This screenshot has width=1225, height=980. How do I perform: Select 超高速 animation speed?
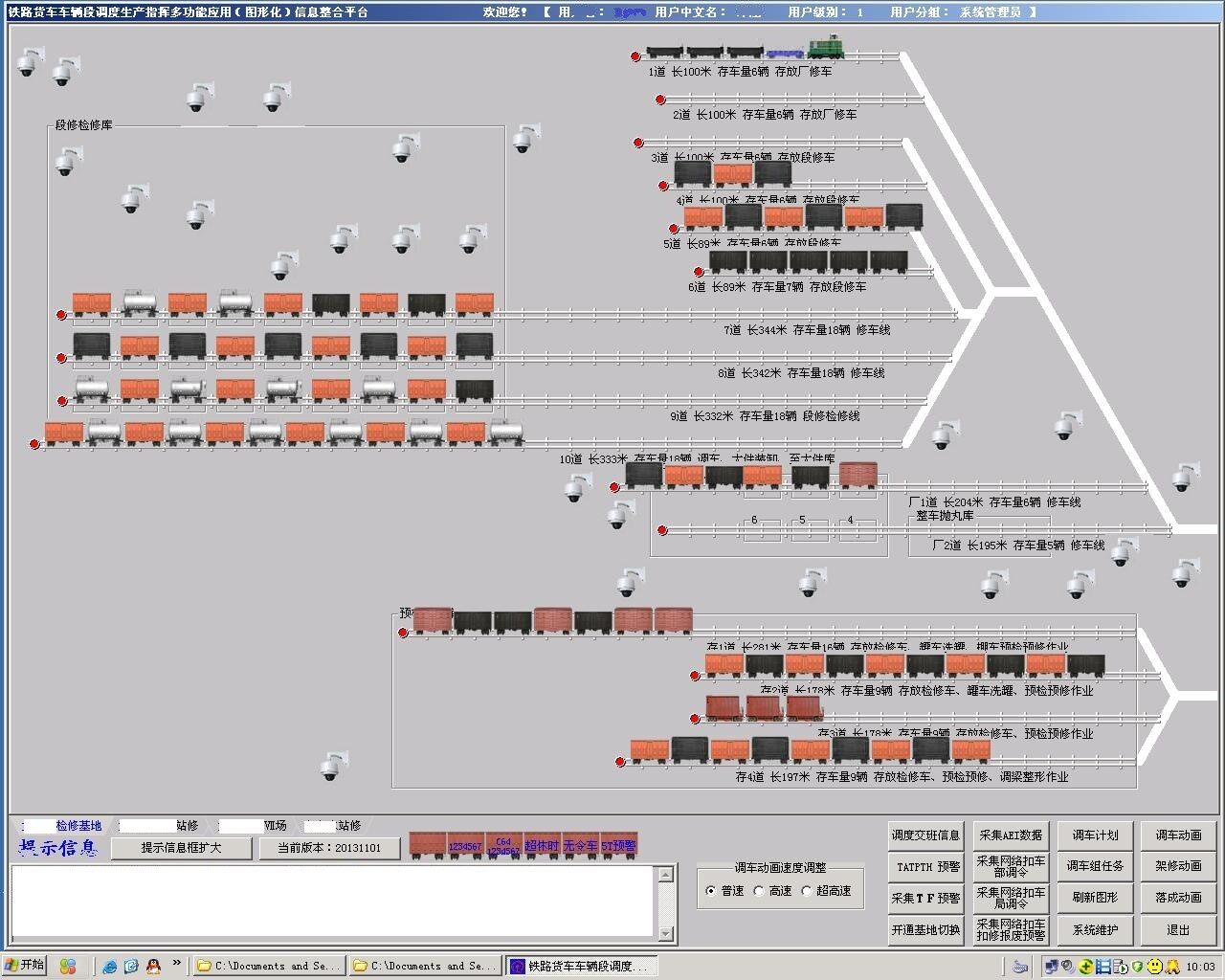[807, 891]
